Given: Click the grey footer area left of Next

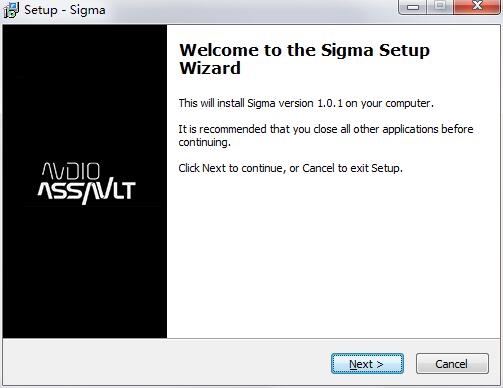Looking at the screenshot, I should (x=167, y=363).
